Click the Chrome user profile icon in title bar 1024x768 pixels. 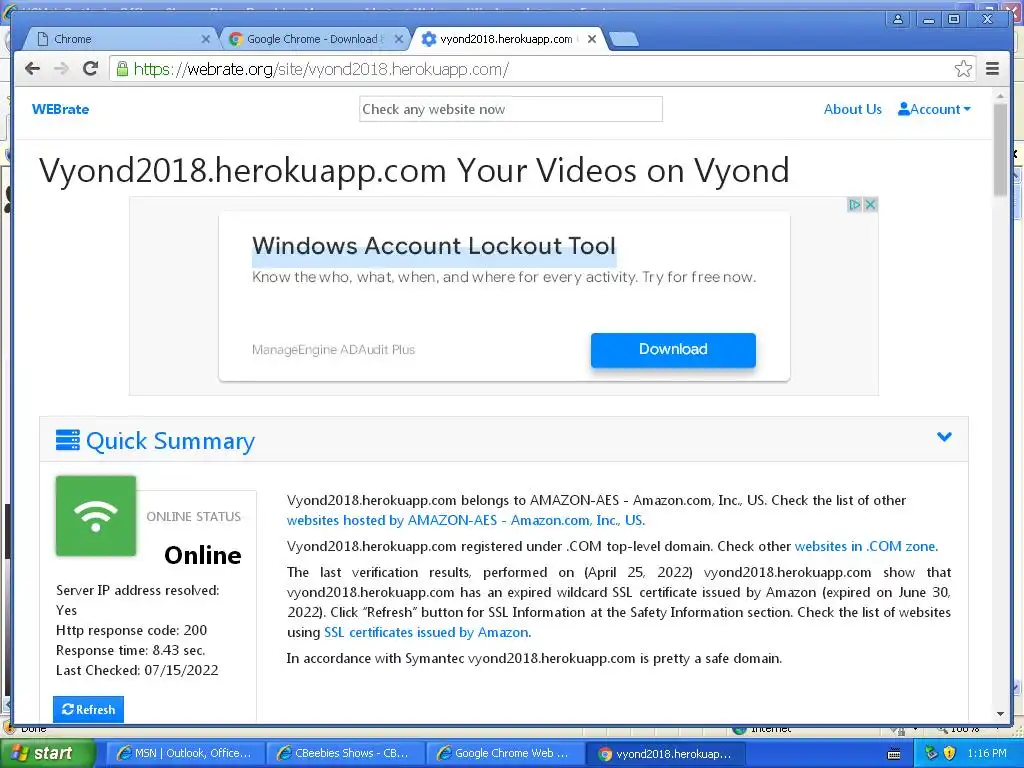click(x=898, y=19)
